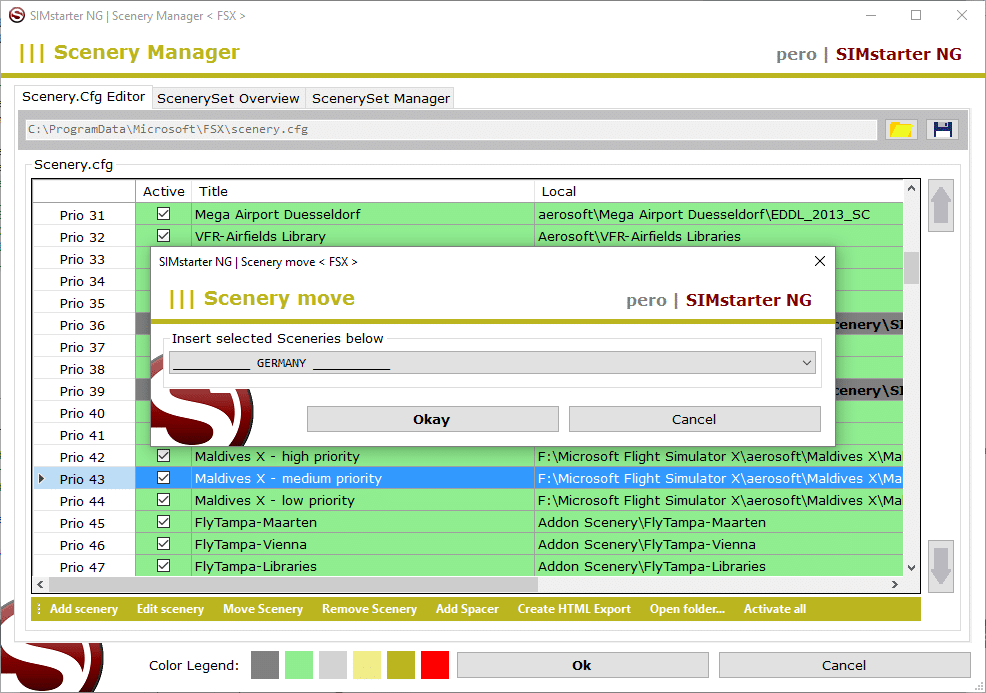Switch to ScenerySet Overview tab
This screenshot has width=986, height=693.
coord(228,98)
